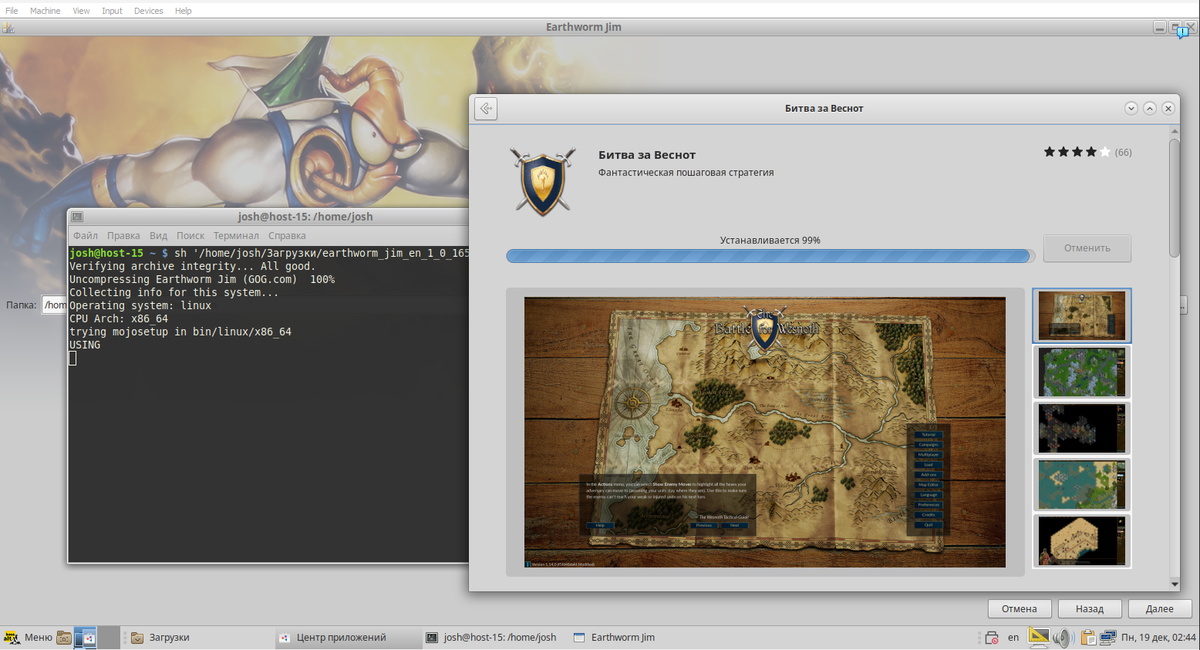Screen dimensions: 1200x650
Task: Click the large Wesnoth map screenshot preview
Action: (x=765, y=432)
